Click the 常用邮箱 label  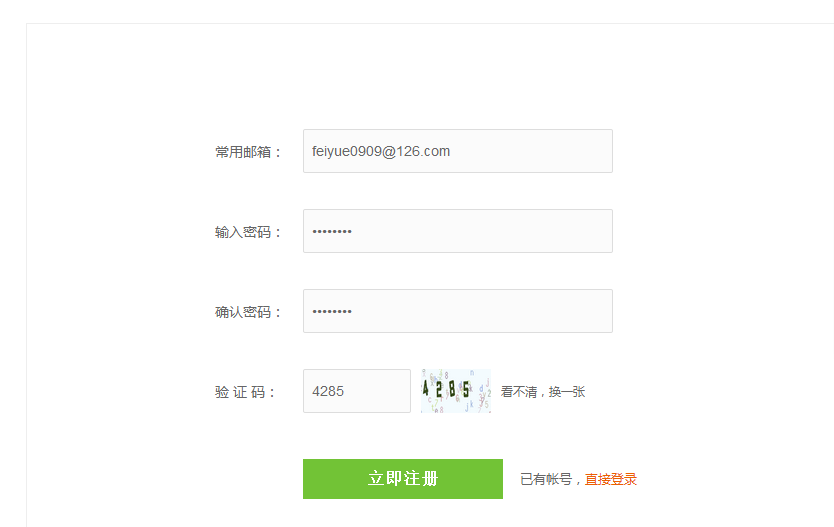(248, 152)
